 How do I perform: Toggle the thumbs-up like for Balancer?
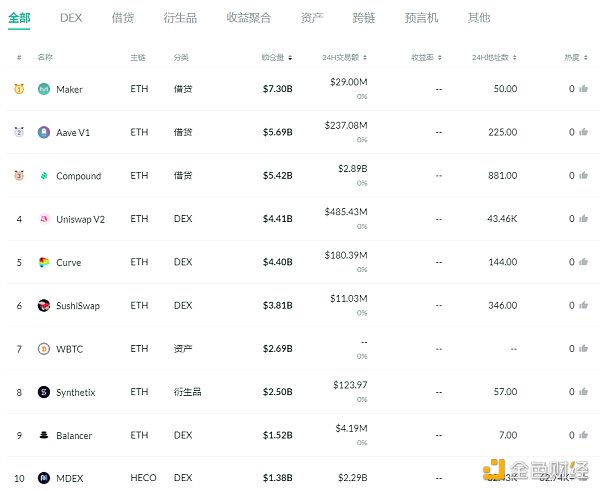coord(584,435)
